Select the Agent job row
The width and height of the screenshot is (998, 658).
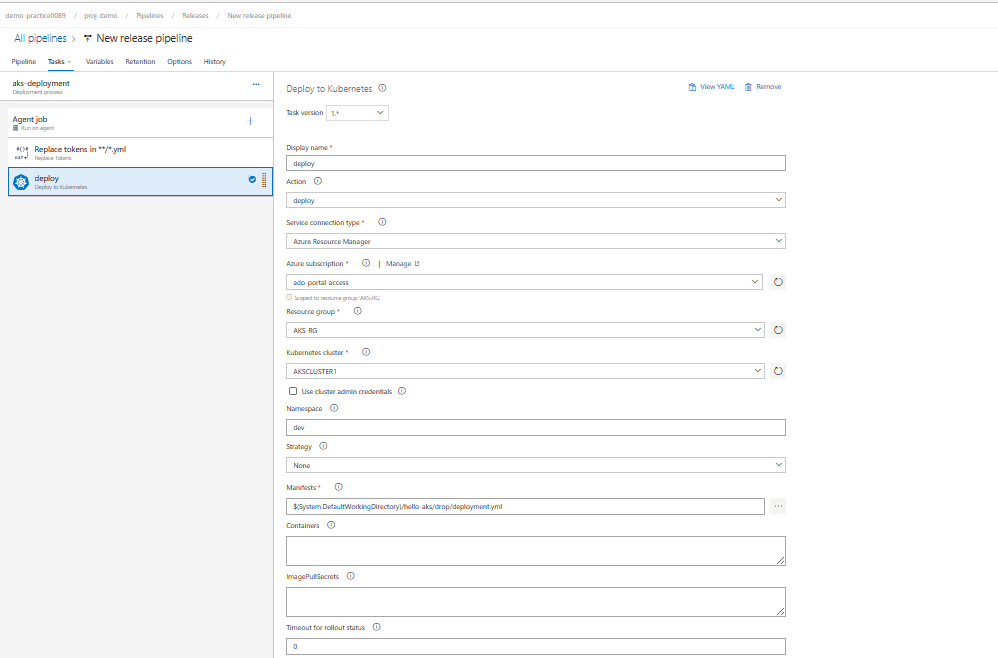click(140, 122)
